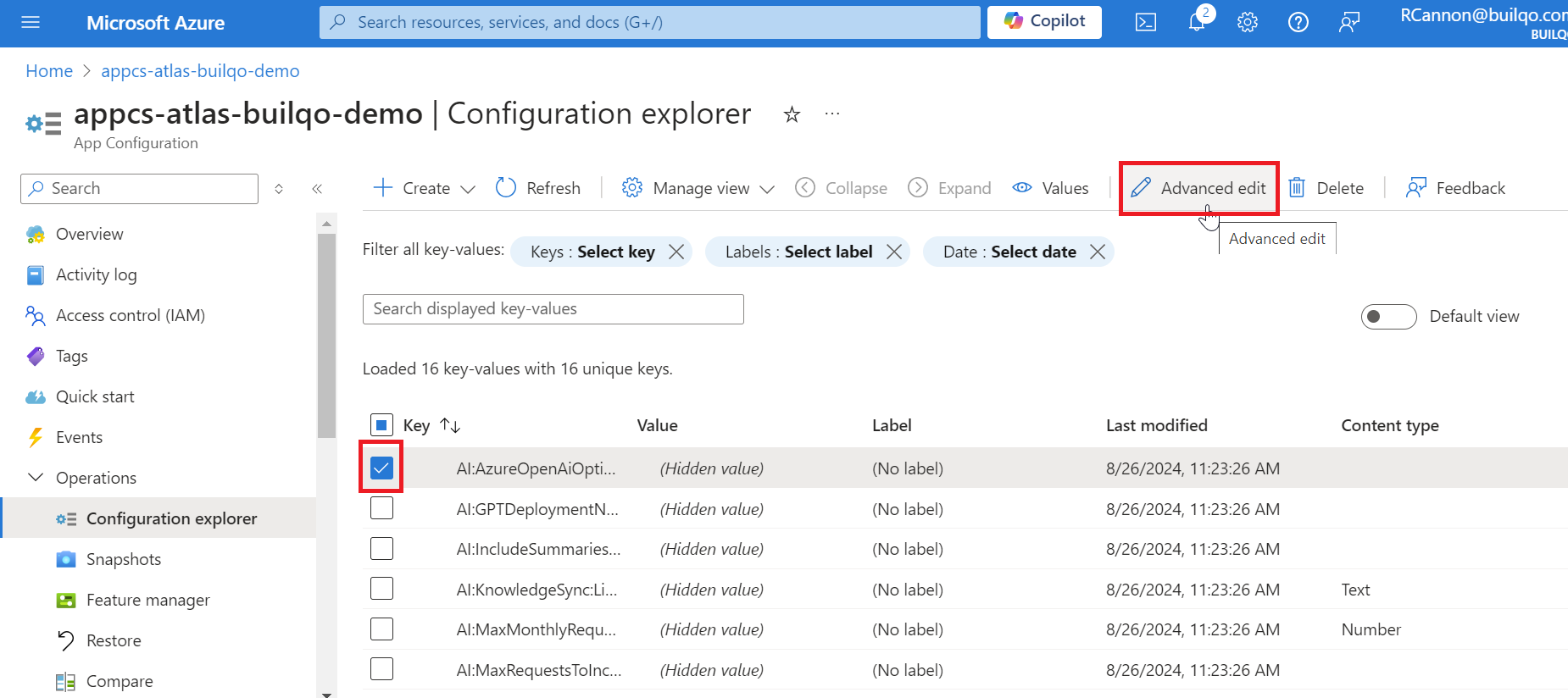Open the notifications bell
This screenshot has height=698, width=1568.
[1197, 23]
